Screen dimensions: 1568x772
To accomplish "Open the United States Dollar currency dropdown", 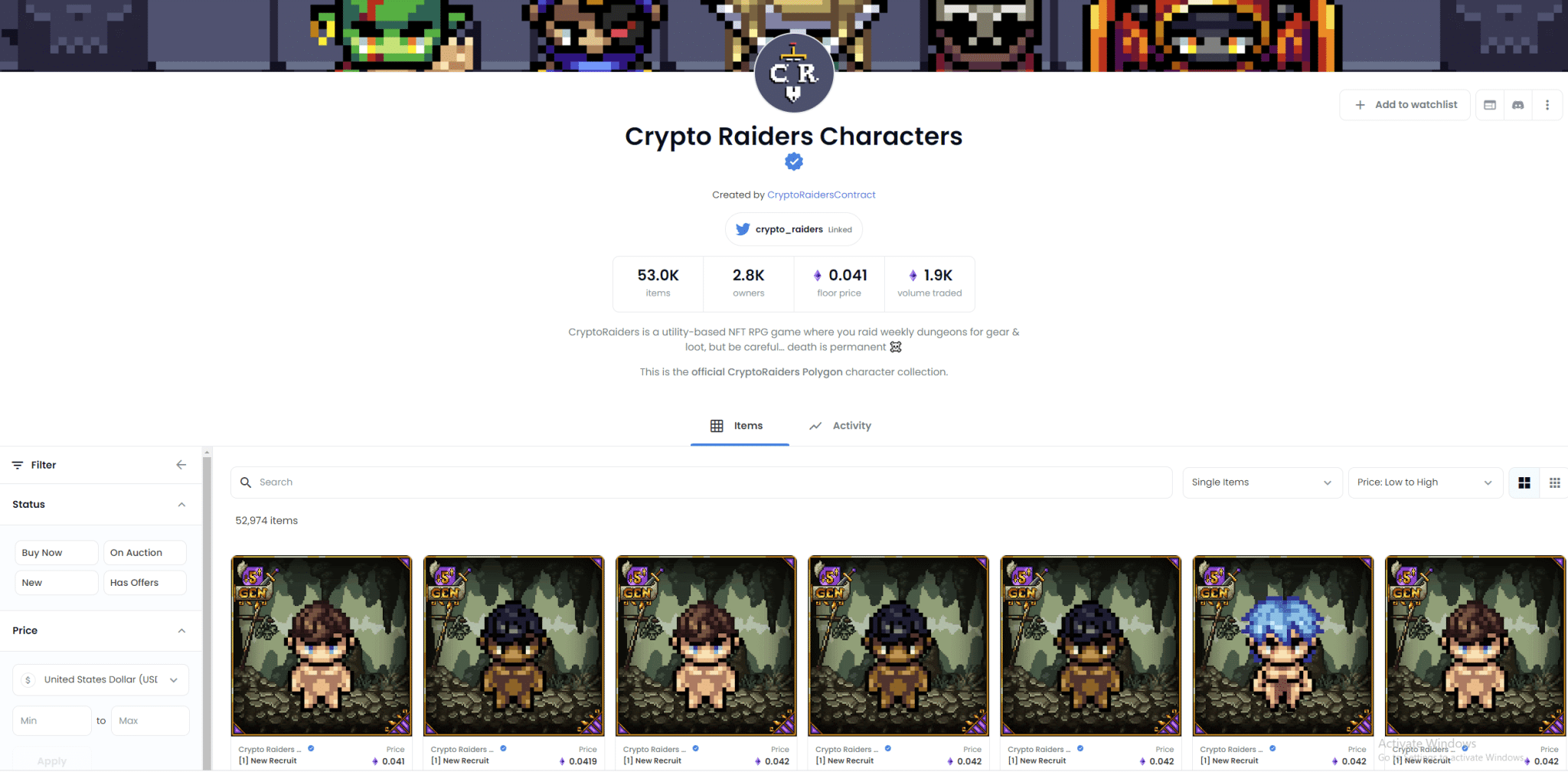I will (x=100, y=679).
